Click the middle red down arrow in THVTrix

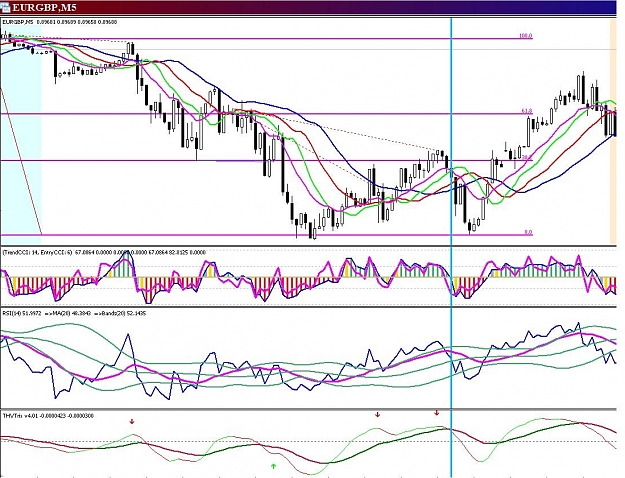click(377, 415)
